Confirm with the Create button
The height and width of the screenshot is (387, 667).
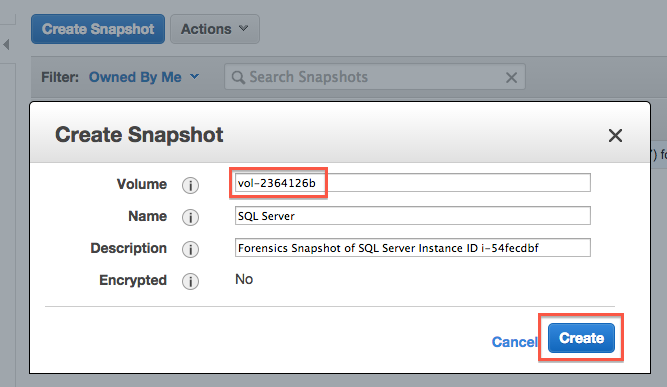click(581, 338)
